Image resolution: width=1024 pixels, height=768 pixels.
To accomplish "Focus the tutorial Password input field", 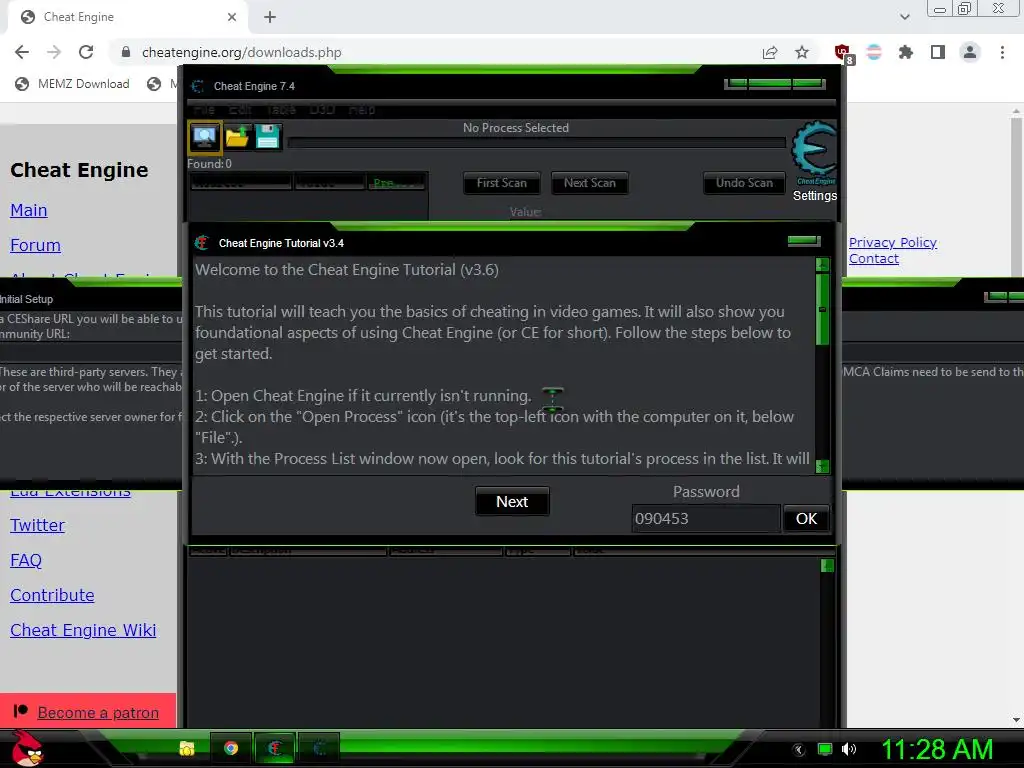I will point(706,519).
